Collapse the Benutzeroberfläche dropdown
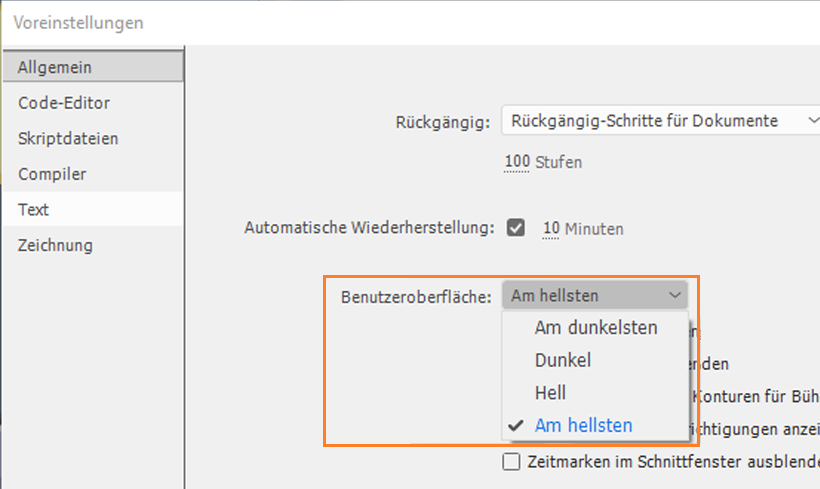Image resolution: width=820 pixels, height=489 pixels. tap(594, 295)
